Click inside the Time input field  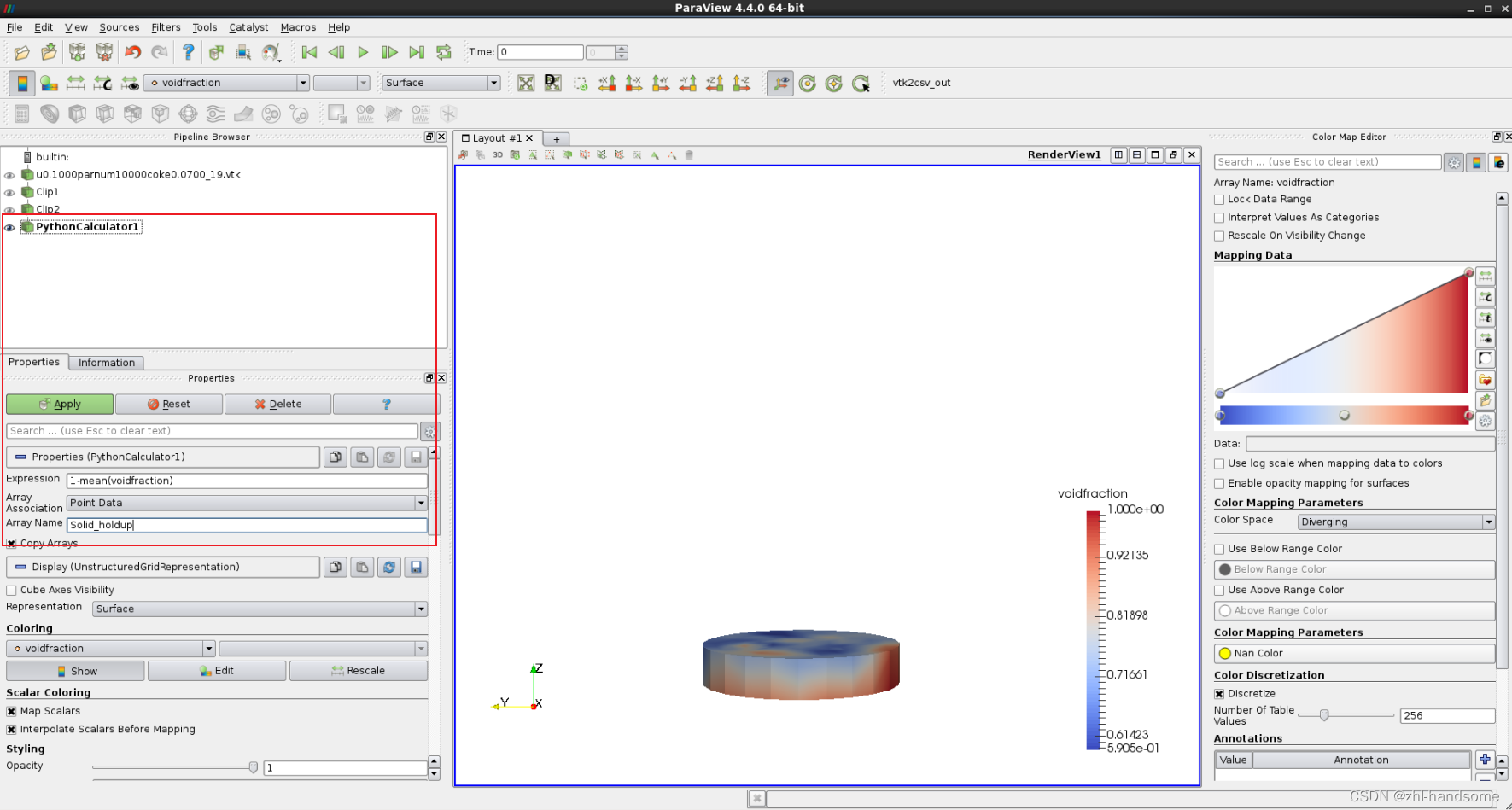pos(540,52)
